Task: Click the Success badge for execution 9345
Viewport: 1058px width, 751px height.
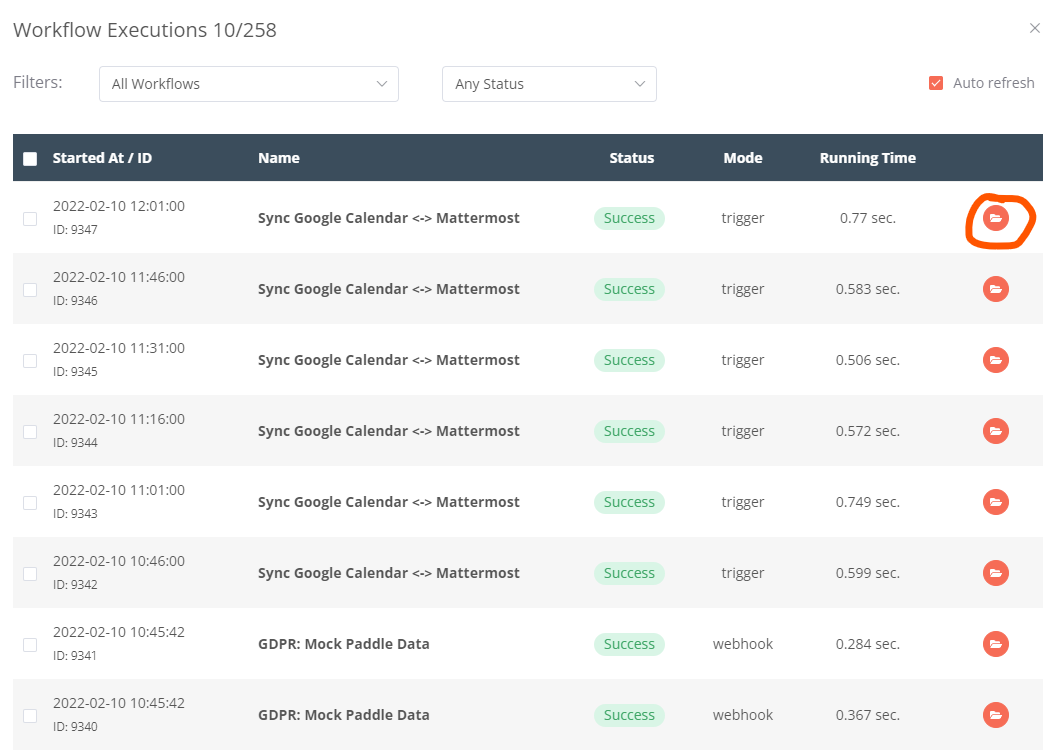Action: [629, 360]
